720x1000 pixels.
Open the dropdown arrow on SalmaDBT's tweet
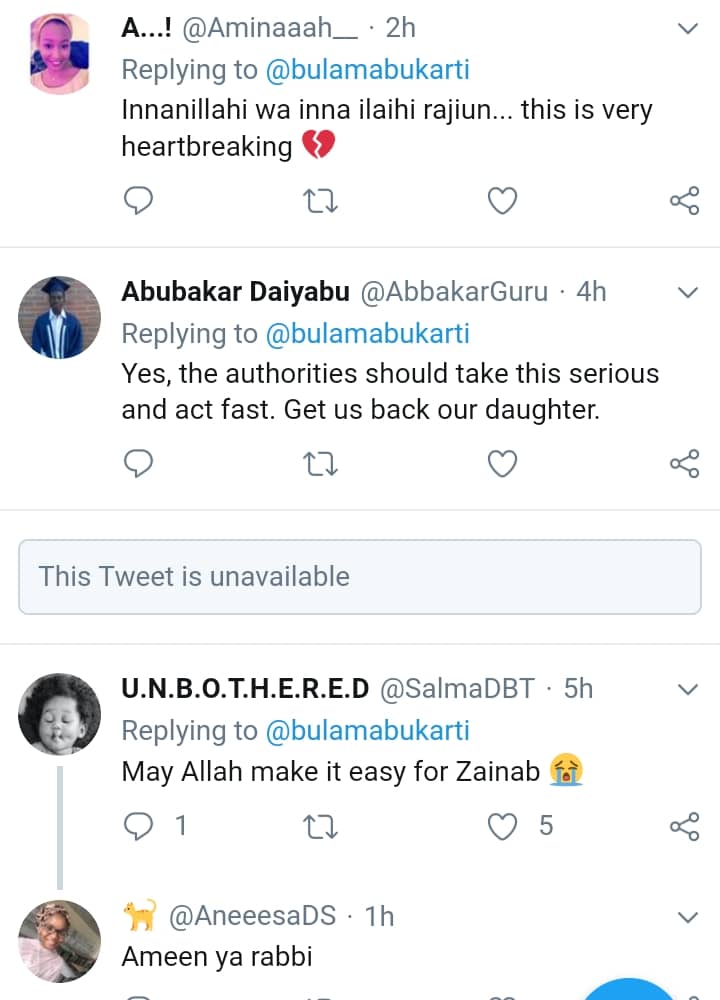pyautogui.click(x=688, y=690)
